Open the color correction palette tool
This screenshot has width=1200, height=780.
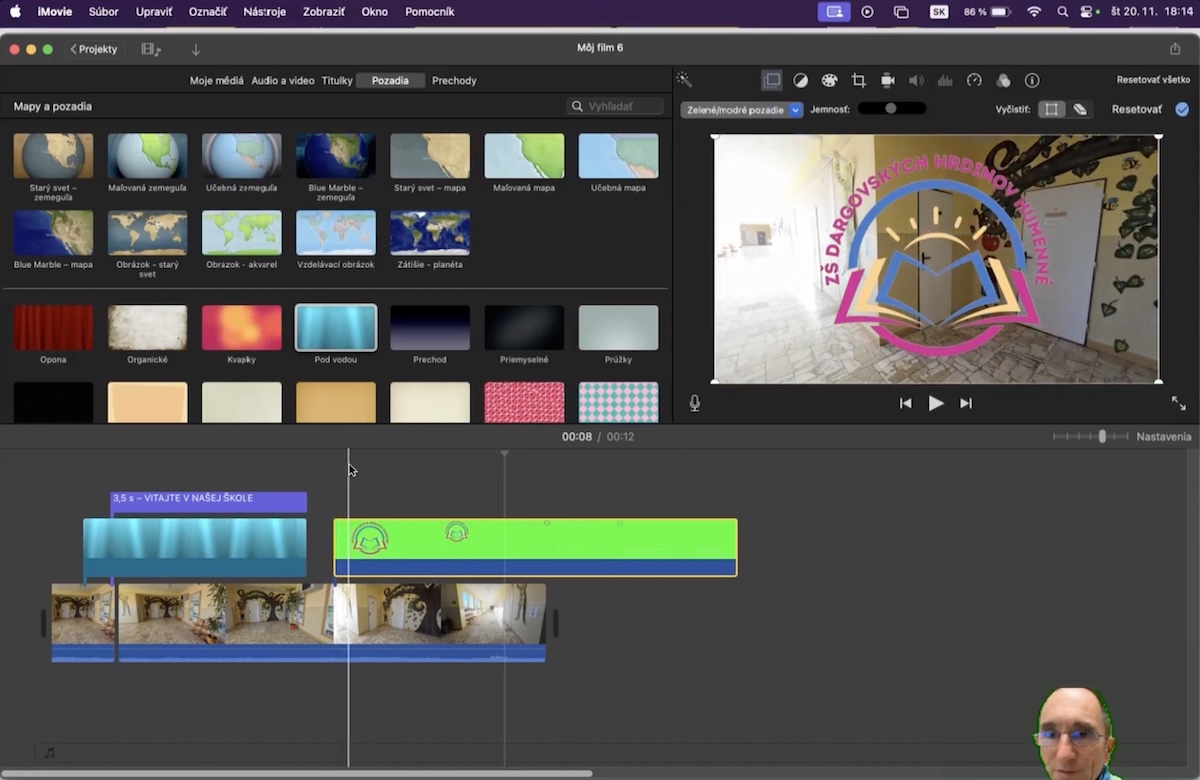click(829, 80)
